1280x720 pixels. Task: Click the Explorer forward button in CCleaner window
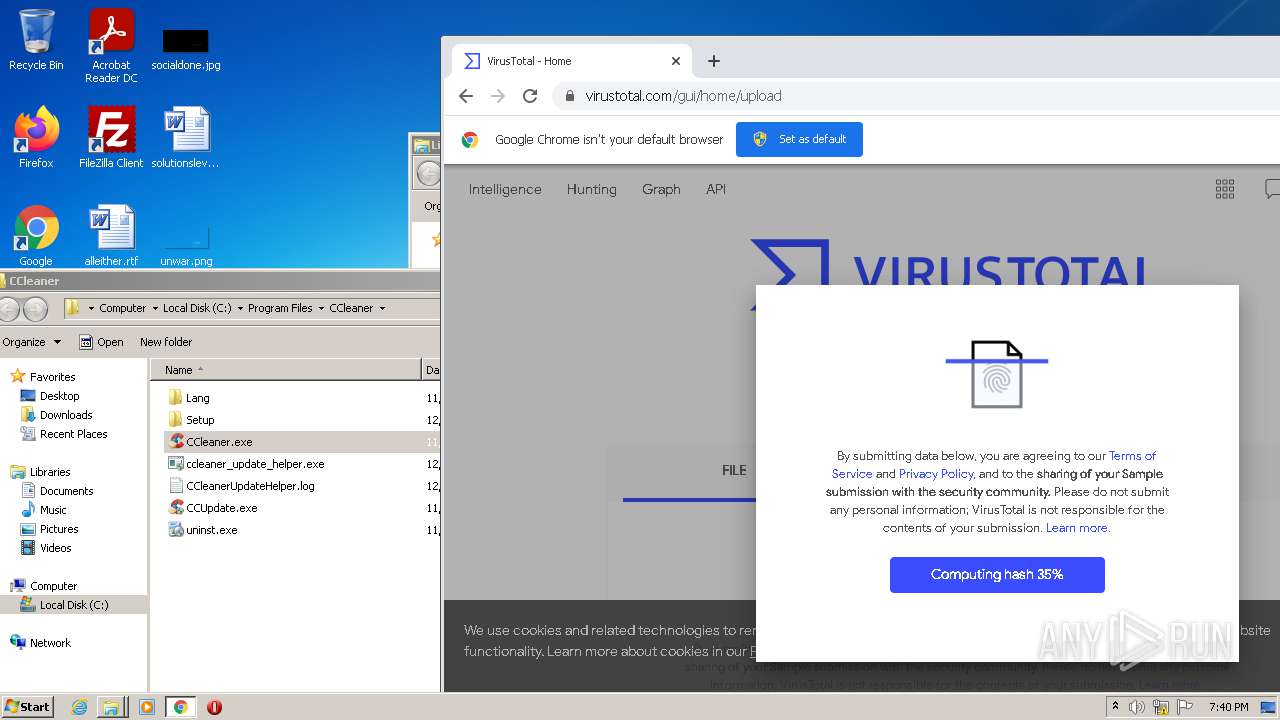click(35, 309)
